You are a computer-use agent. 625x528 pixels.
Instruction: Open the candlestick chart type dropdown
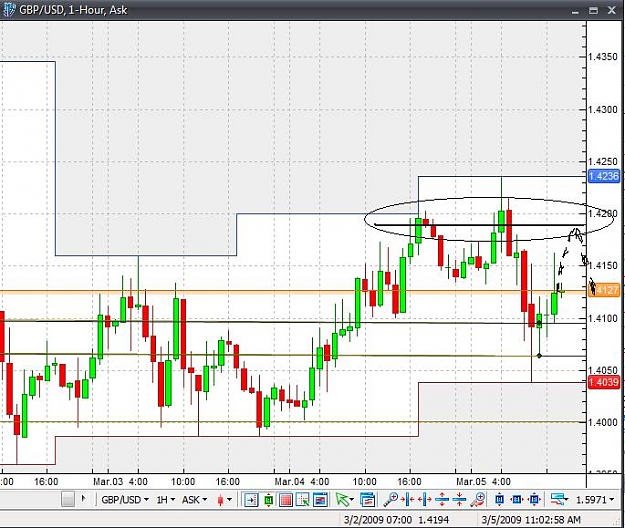pos(224,499)
